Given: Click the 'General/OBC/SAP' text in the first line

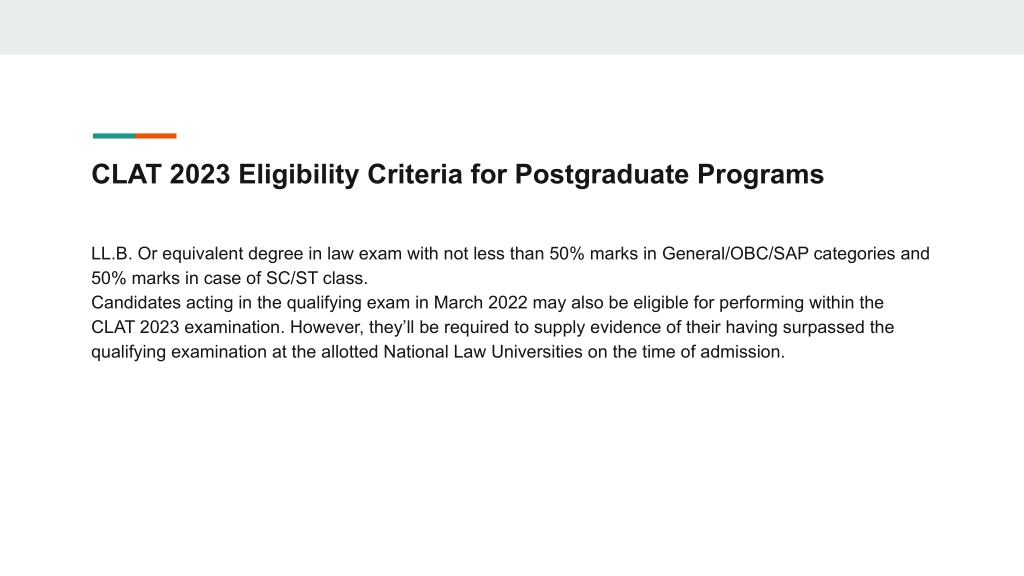Looking at the screenshot, I should pyautogui.click(x=735, y=253).
